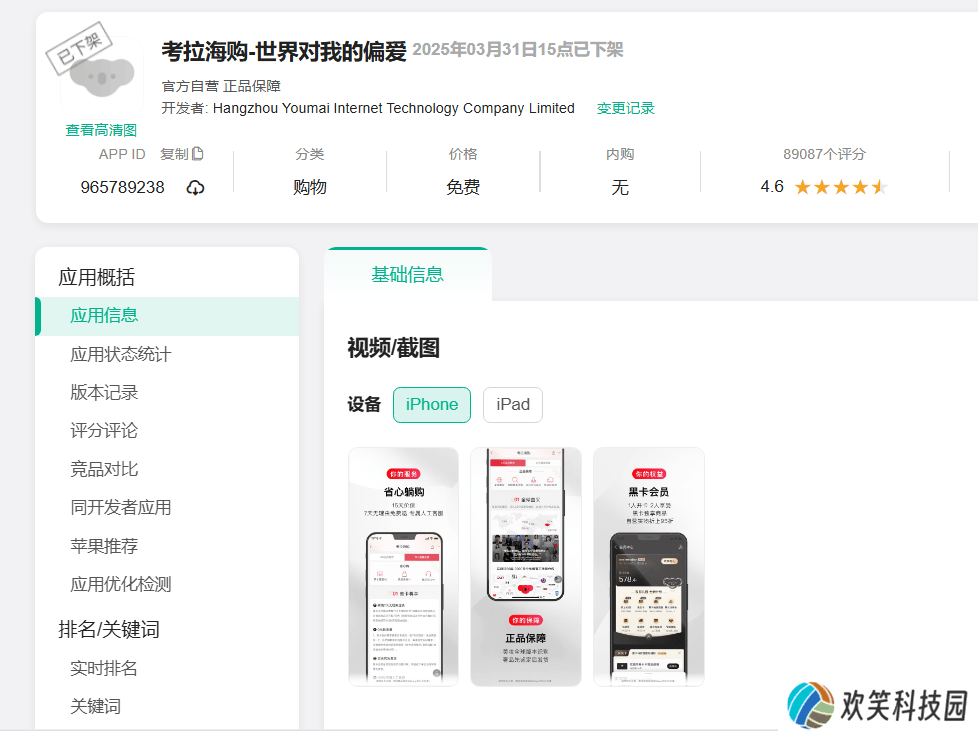Image resolution: width=978 pixels, height=731 pixels.
Task: Click the app title 考拉海购-世界对我的偏爱
Action: pyautogui.click(x=284, y=51)
